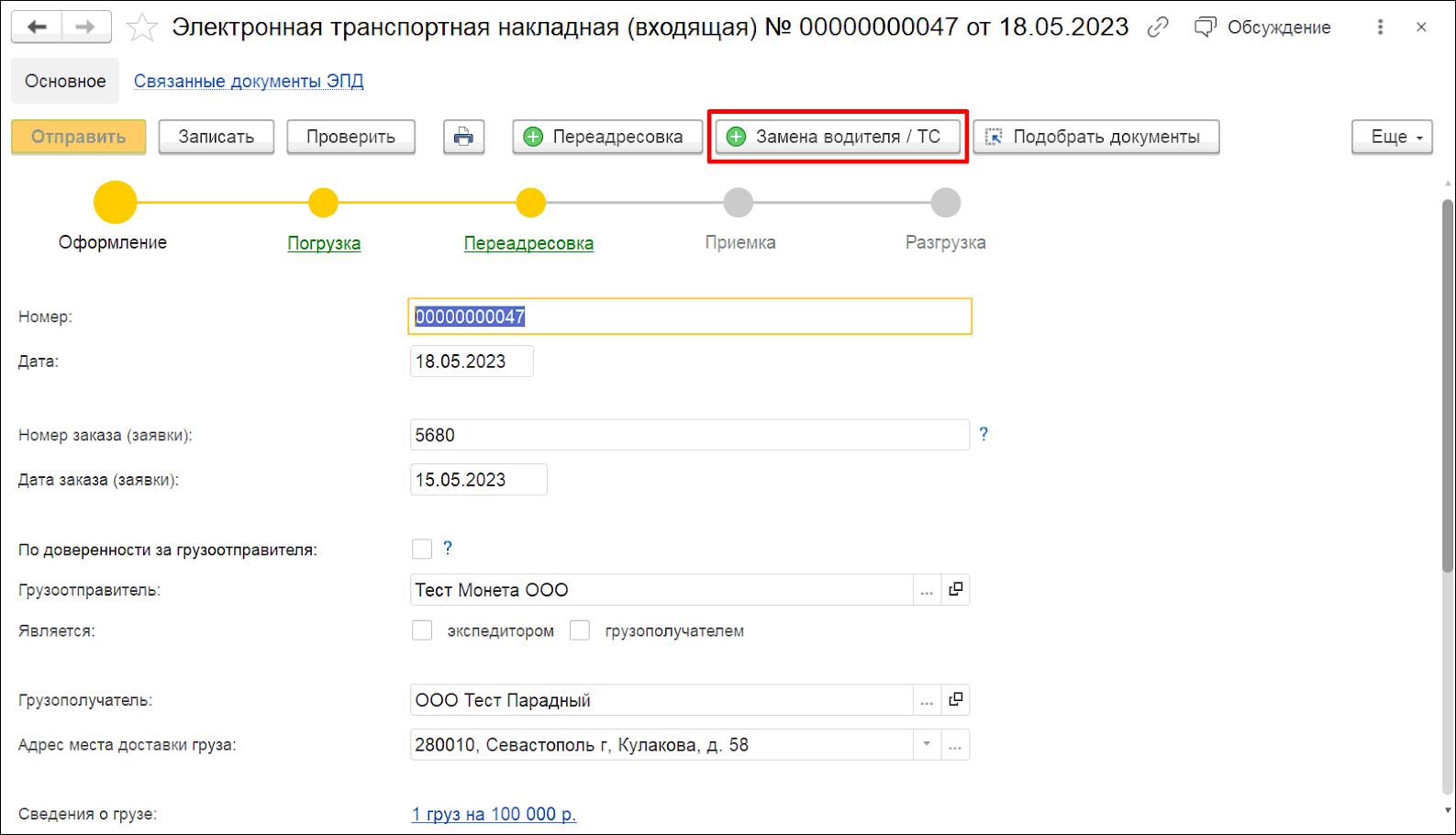Screen dimensions: 1456x835
Task: Click Подобрать документы button
Action: click(1096, 137)
